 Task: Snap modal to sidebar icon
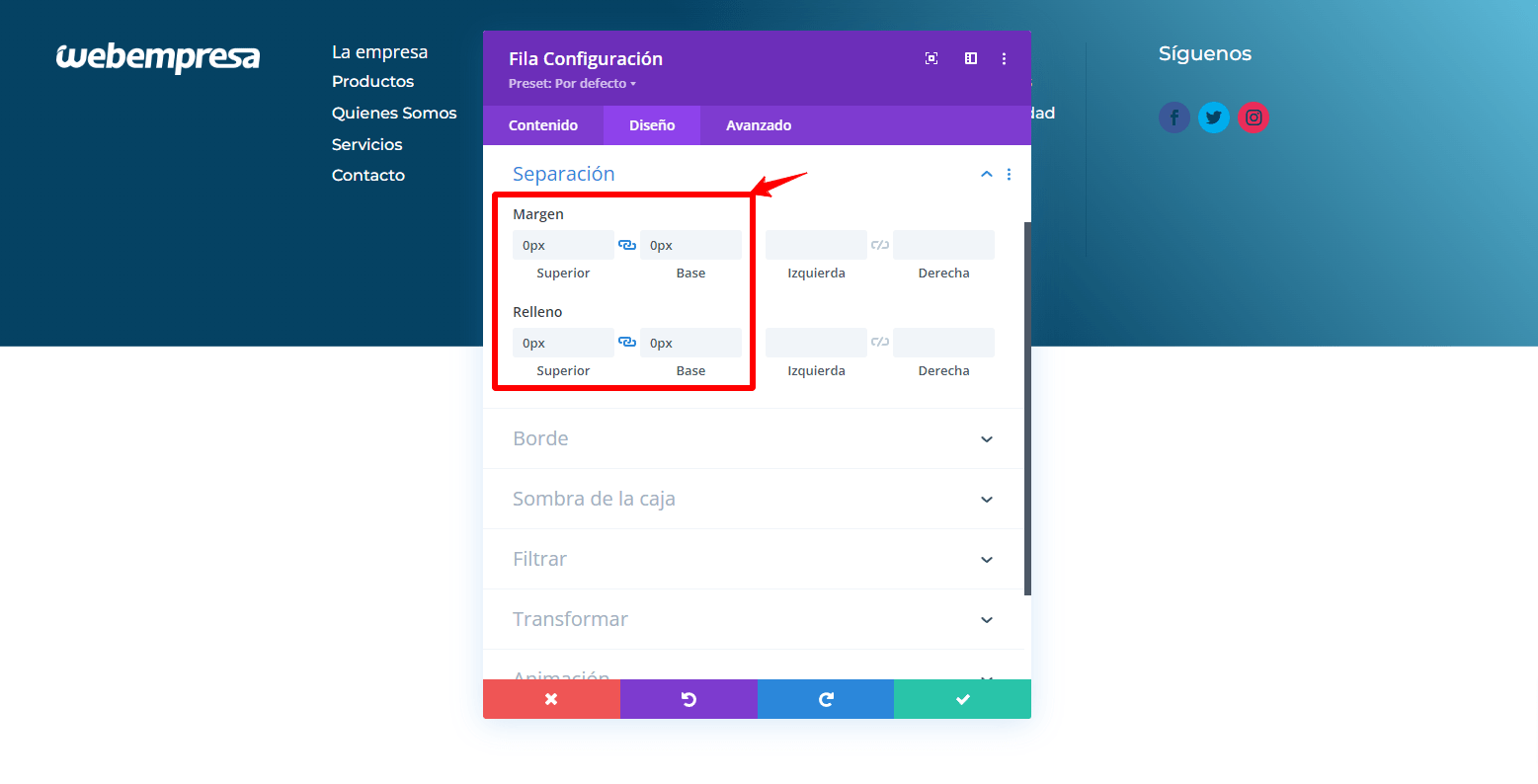pos(971,58)
